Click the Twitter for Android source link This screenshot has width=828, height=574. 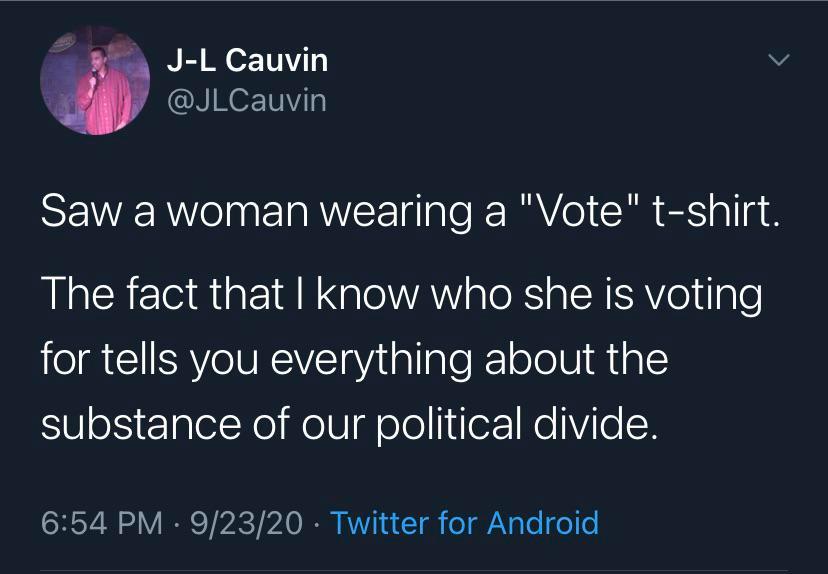[464, 522]
